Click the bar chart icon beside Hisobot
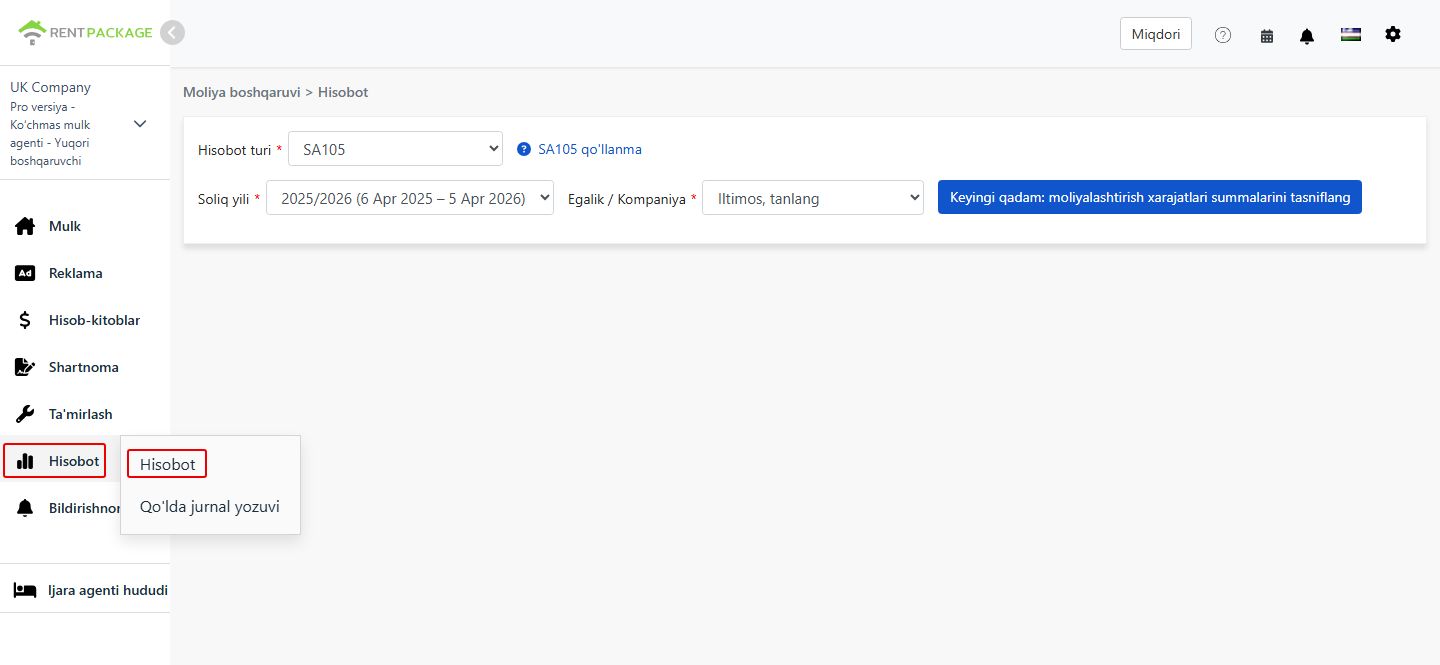The image size is (1440, 665). tap(25, 461)
